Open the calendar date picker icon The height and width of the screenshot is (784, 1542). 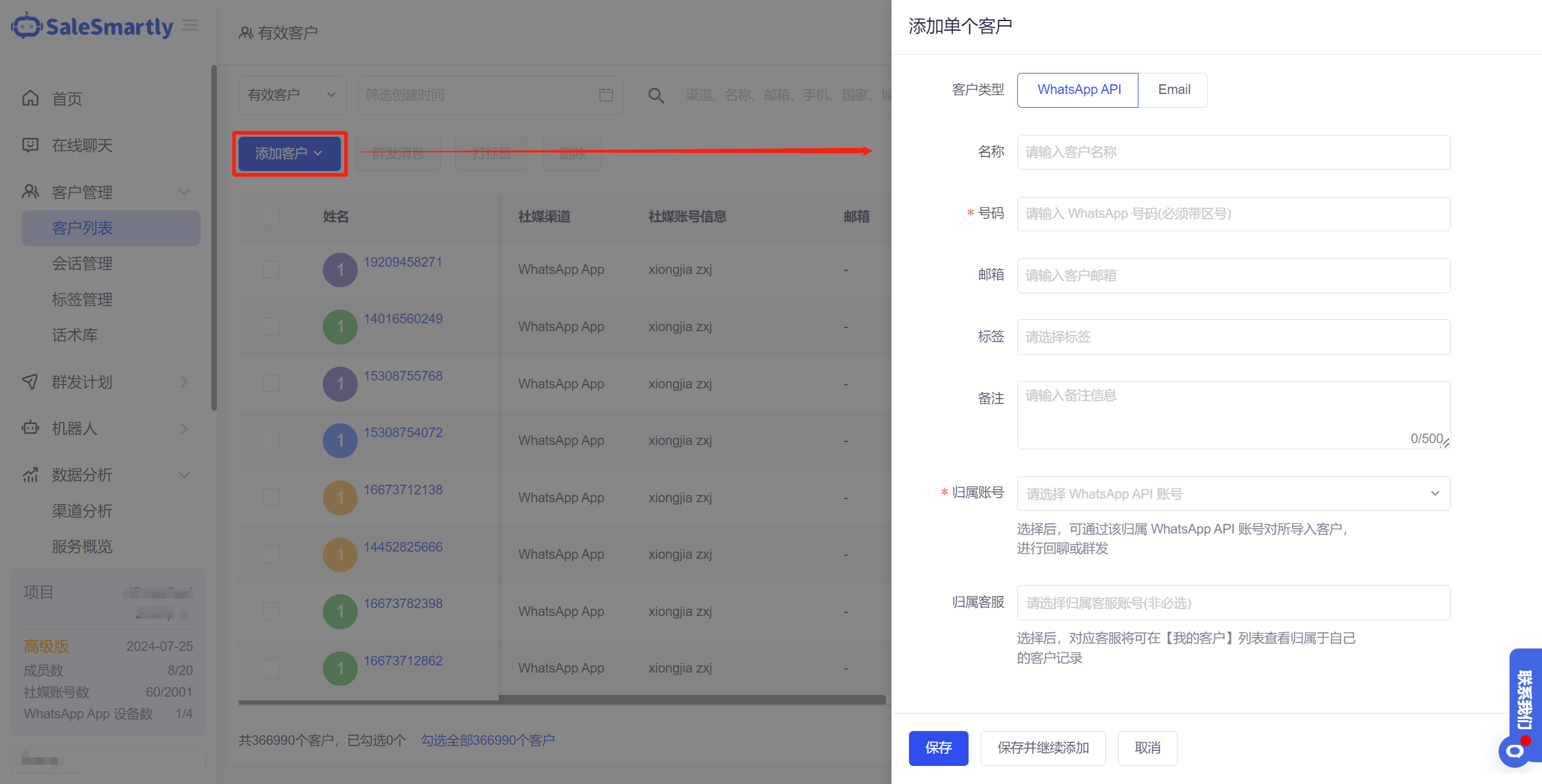606,95
